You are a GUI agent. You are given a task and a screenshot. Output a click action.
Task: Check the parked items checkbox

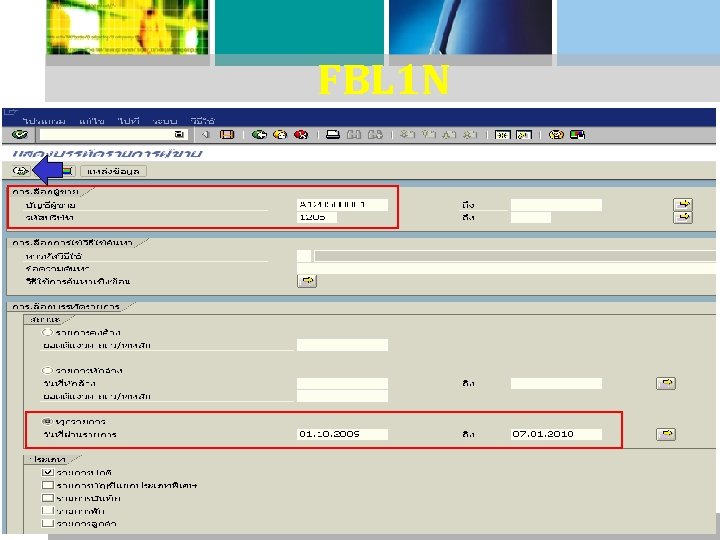coord(48,511)
